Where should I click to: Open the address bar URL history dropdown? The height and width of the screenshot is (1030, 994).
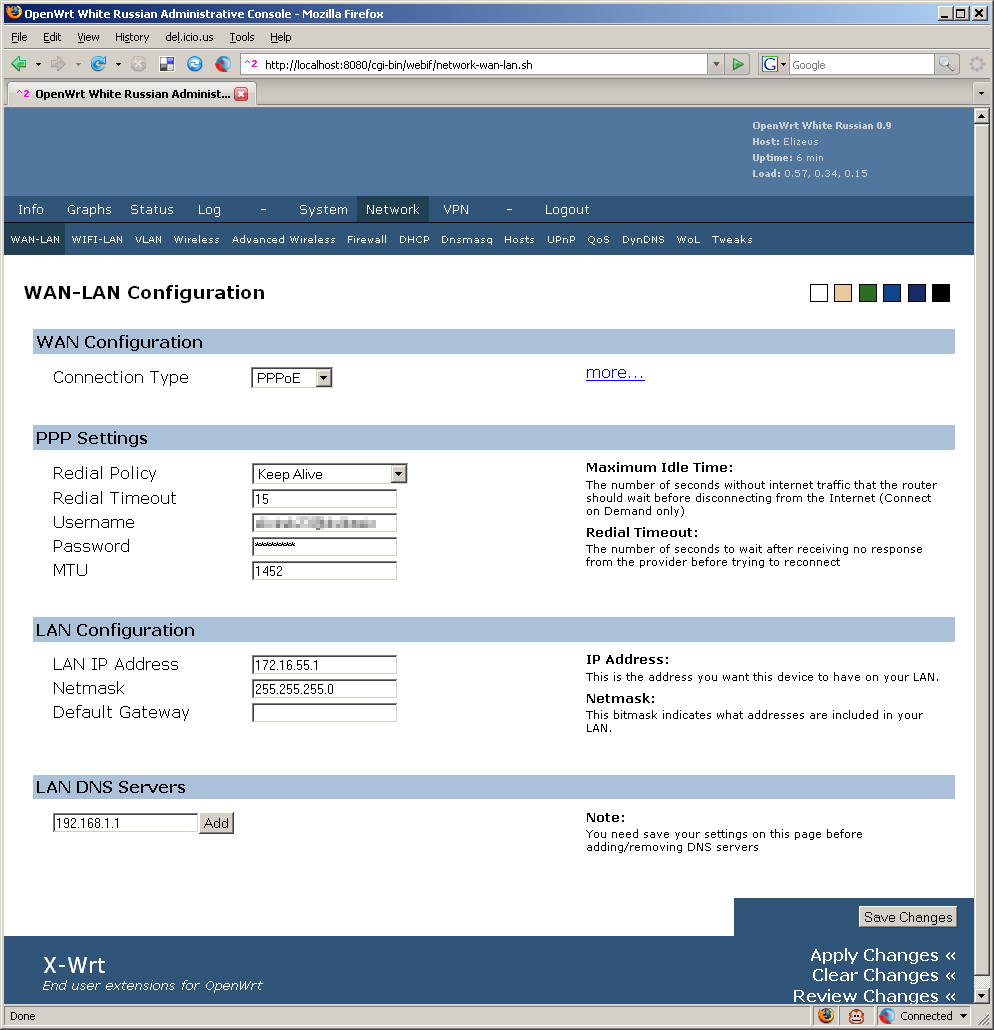coord(716,64)
